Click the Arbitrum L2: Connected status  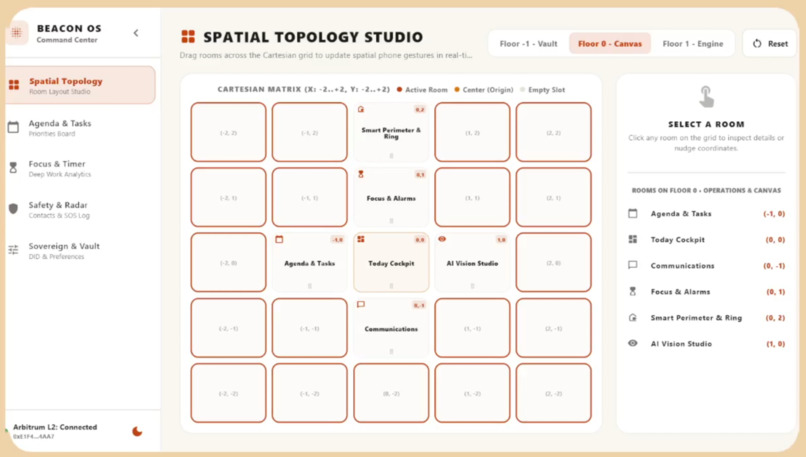[x=55, y=427]
